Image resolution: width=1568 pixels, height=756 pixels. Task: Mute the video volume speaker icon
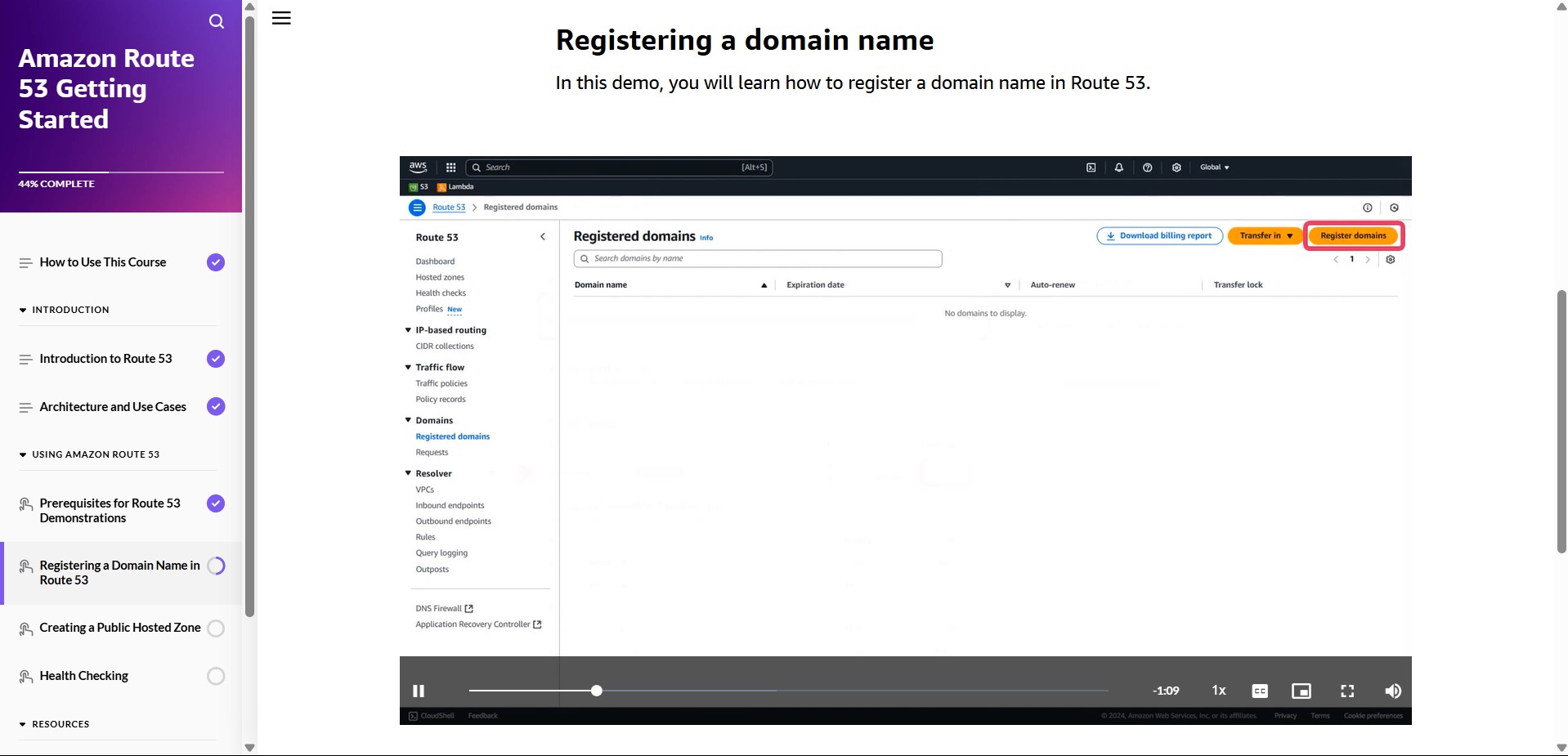tap(1393, 691)
